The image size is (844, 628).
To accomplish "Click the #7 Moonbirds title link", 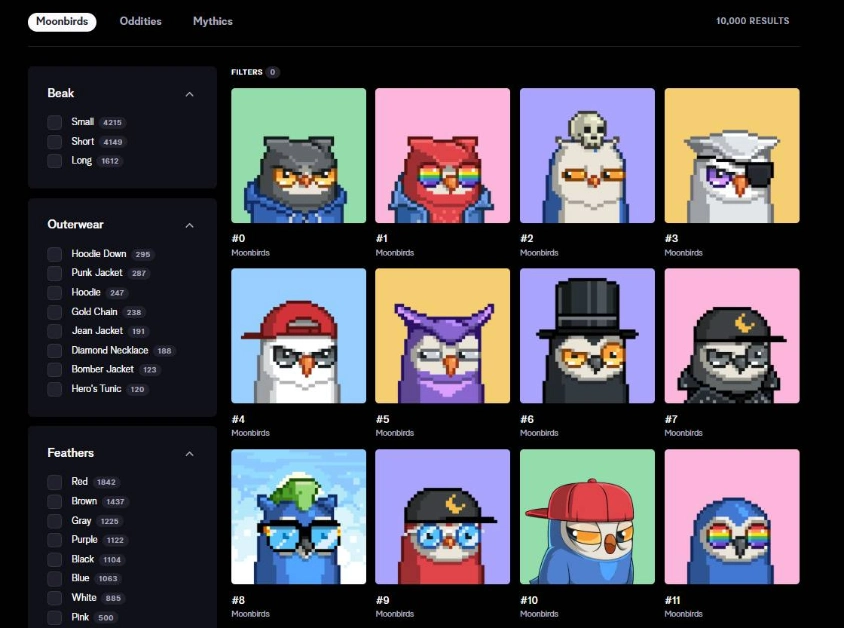I will tap(671, 419).
